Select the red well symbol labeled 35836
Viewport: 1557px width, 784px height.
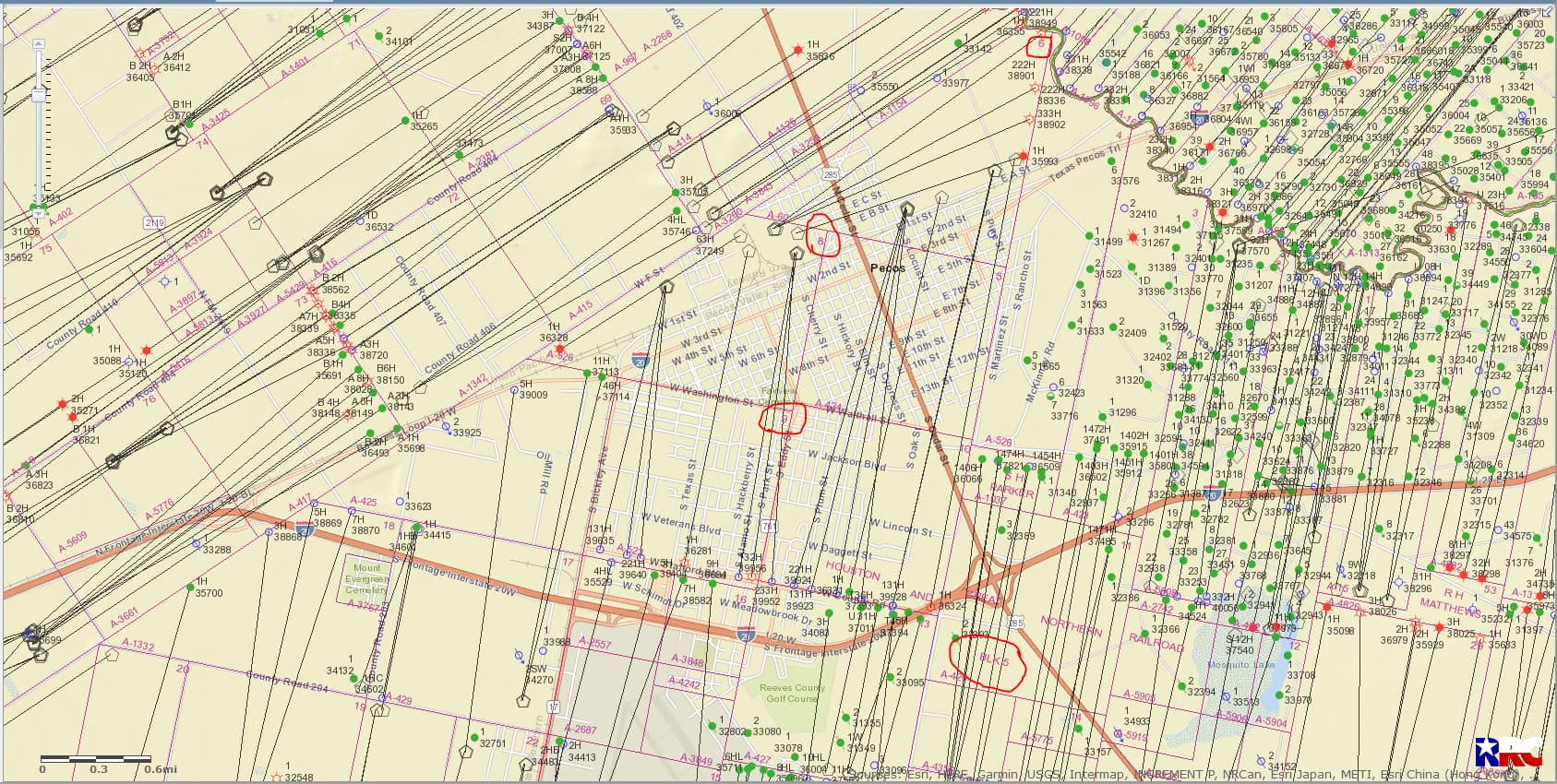pyautogui.click(x=798, y=51)
